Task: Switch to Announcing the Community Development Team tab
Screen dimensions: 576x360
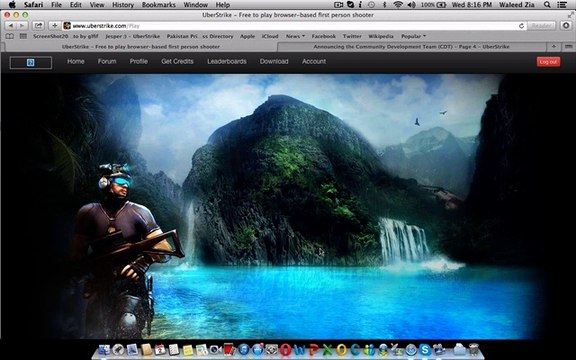Action: point(411,47)
